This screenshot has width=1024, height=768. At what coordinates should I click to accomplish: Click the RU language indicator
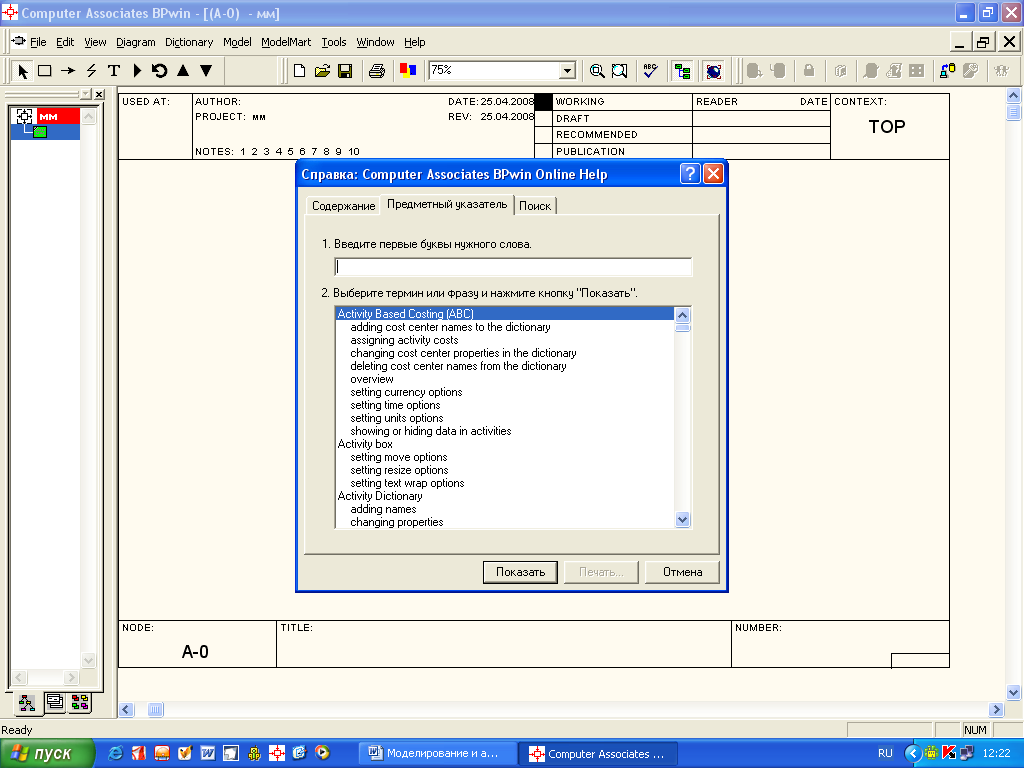pyautogui.click(x=885, y=753)
